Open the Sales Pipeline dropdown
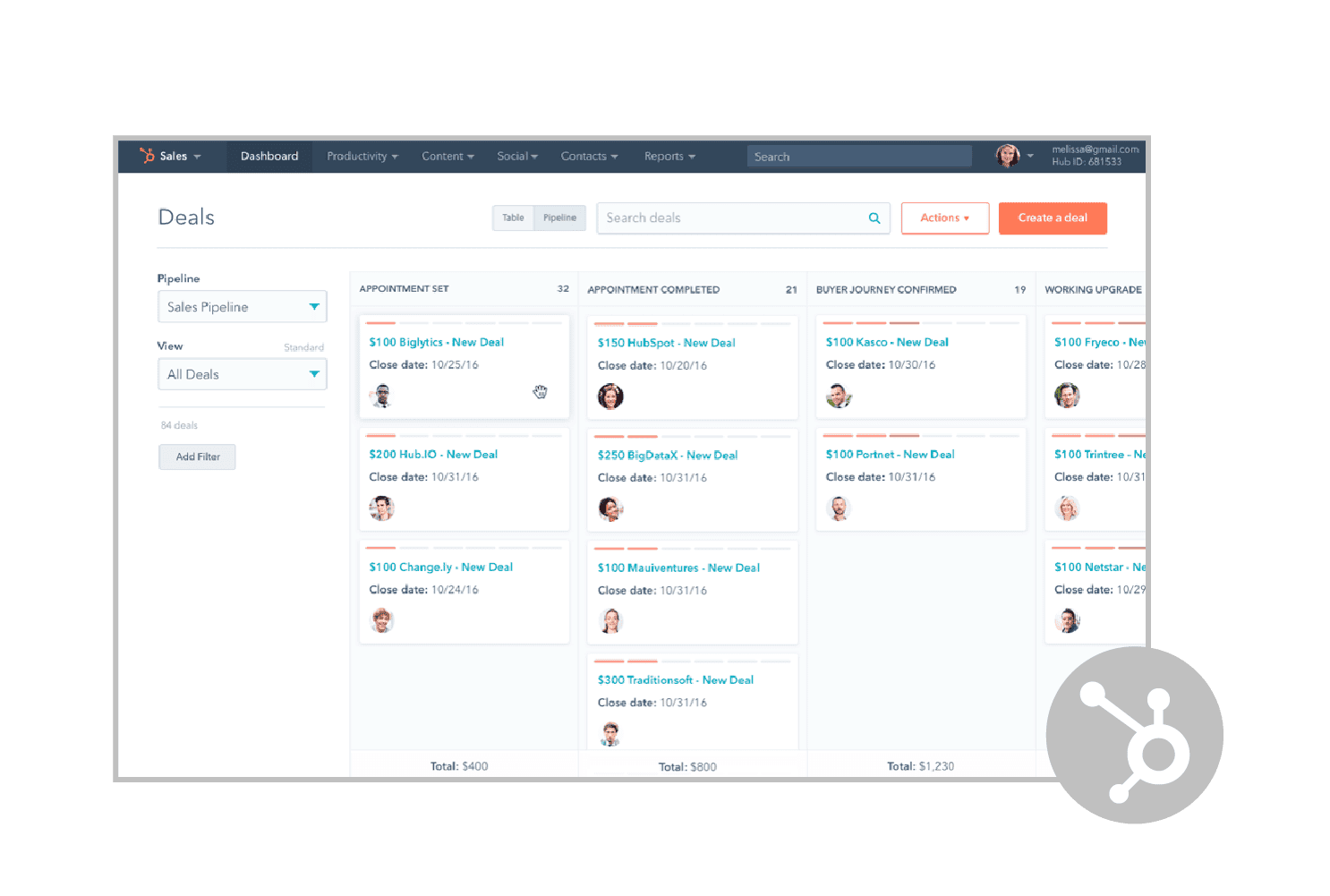 click(x=243, y=306)
